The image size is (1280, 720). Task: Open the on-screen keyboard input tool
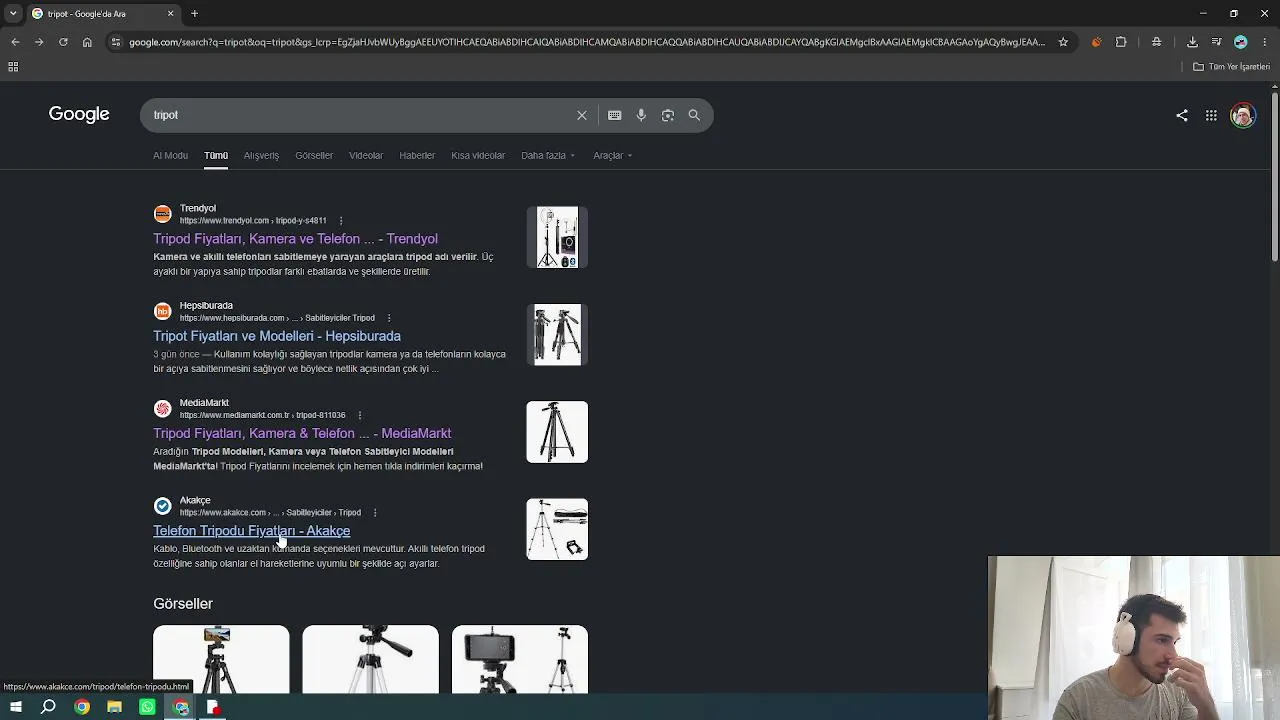(x=615, y=115)
